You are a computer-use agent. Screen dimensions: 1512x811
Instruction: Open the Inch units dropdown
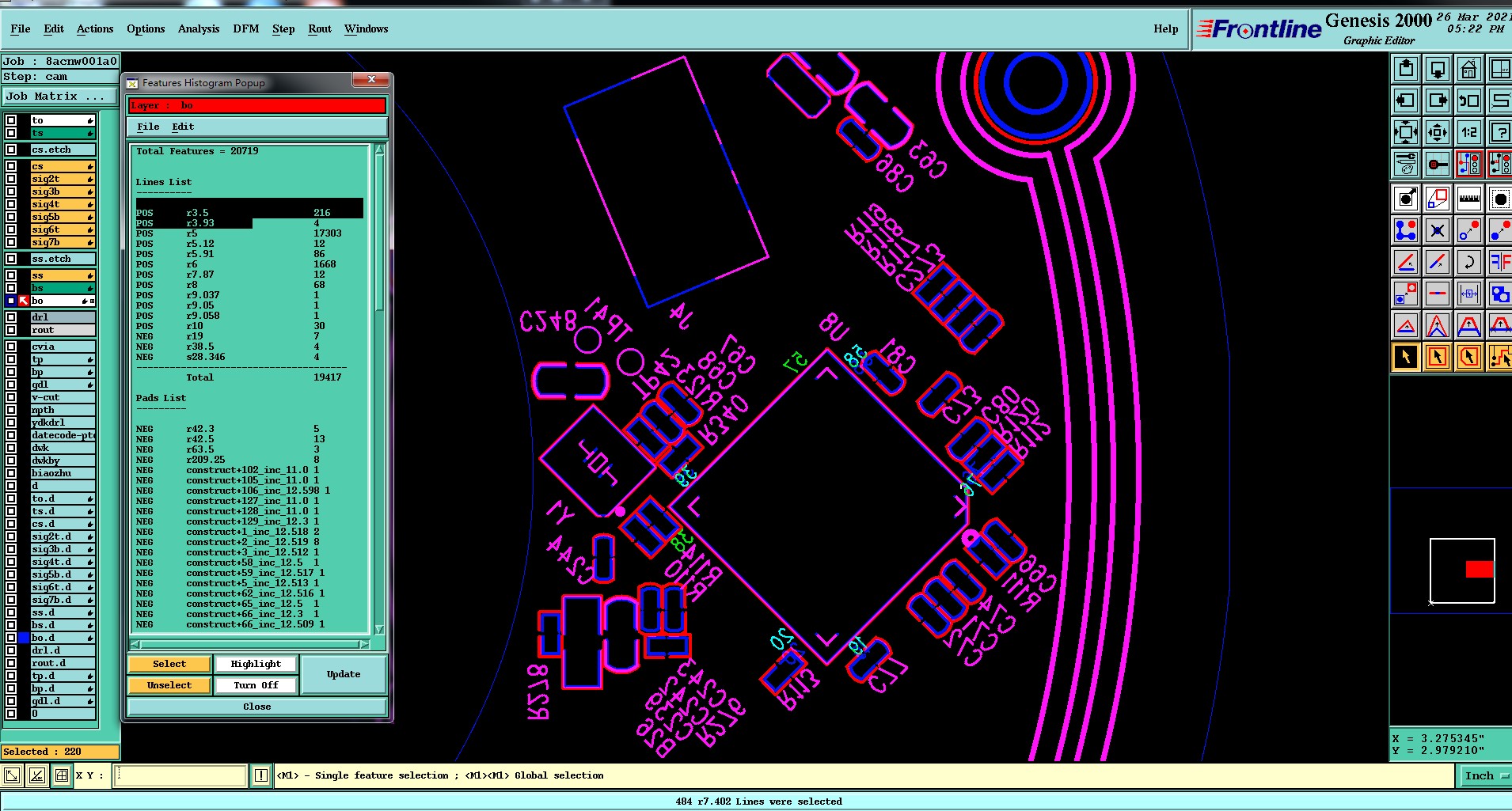click(x=1485, y=775)
